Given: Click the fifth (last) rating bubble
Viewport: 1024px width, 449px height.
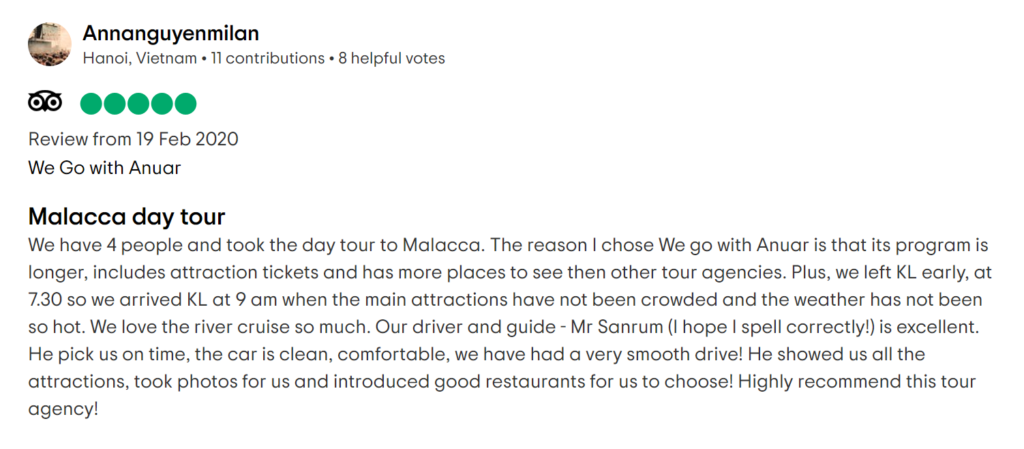Looking at the screenshot, I should click(x=186, y=103).
